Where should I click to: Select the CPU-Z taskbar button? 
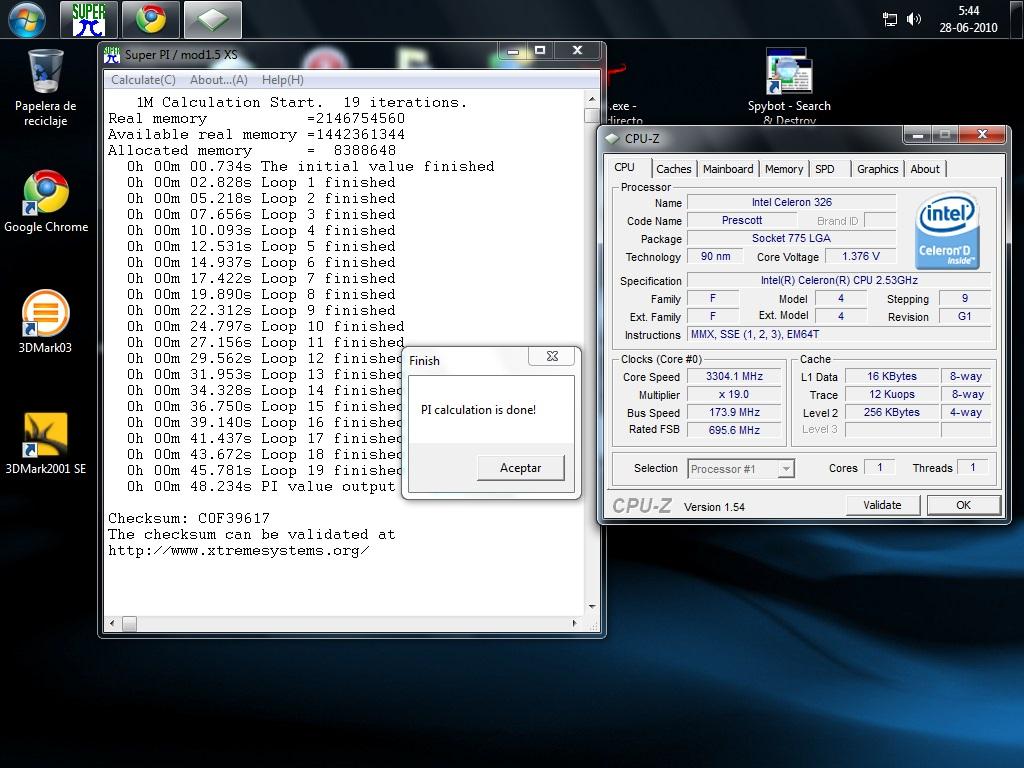pos(213,20)
